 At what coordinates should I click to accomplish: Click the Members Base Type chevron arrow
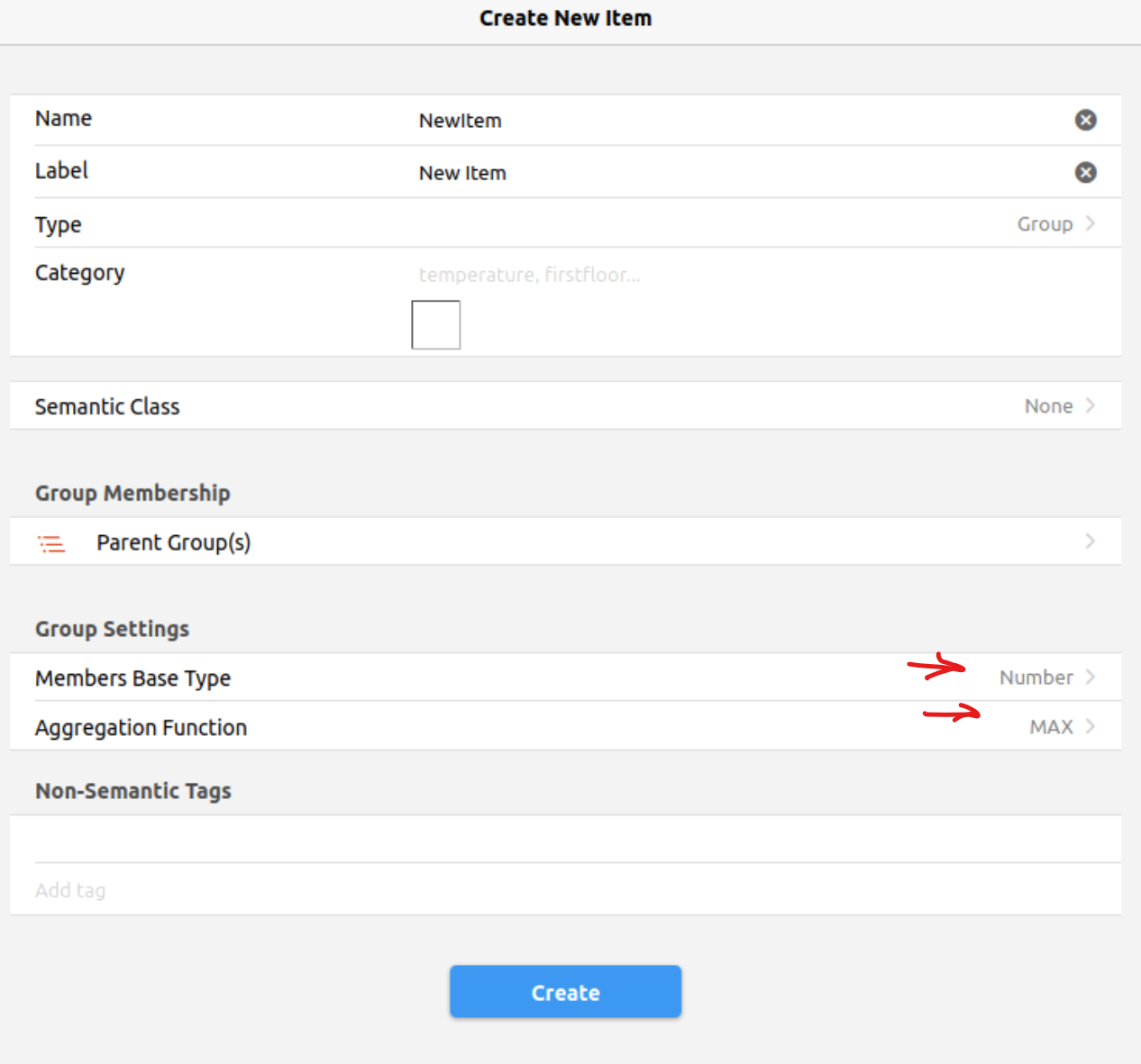[1091, 677]
